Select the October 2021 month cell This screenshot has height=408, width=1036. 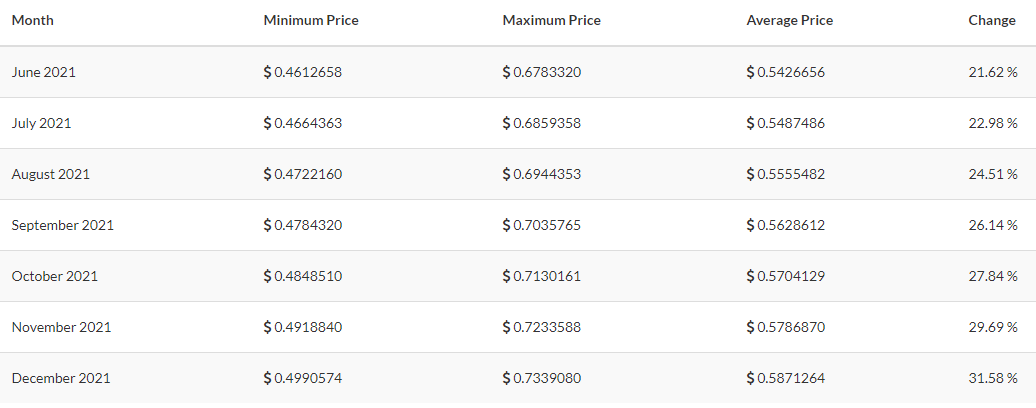click(x=55, y=276)
